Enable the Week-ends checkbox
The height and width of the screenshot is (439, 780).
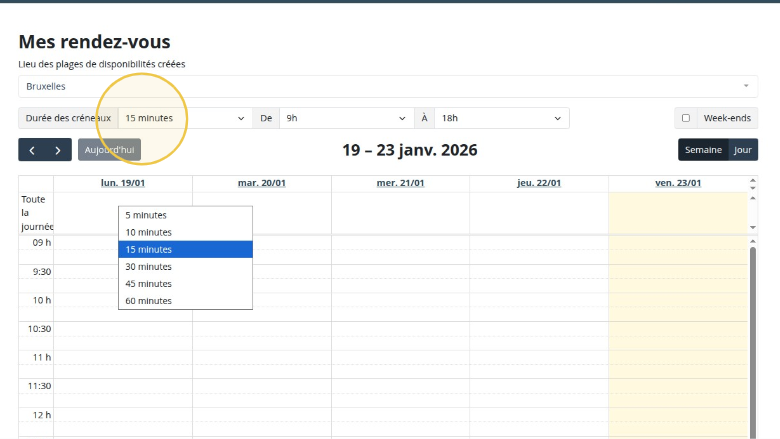pyautogui.click(x=686, y=118)
